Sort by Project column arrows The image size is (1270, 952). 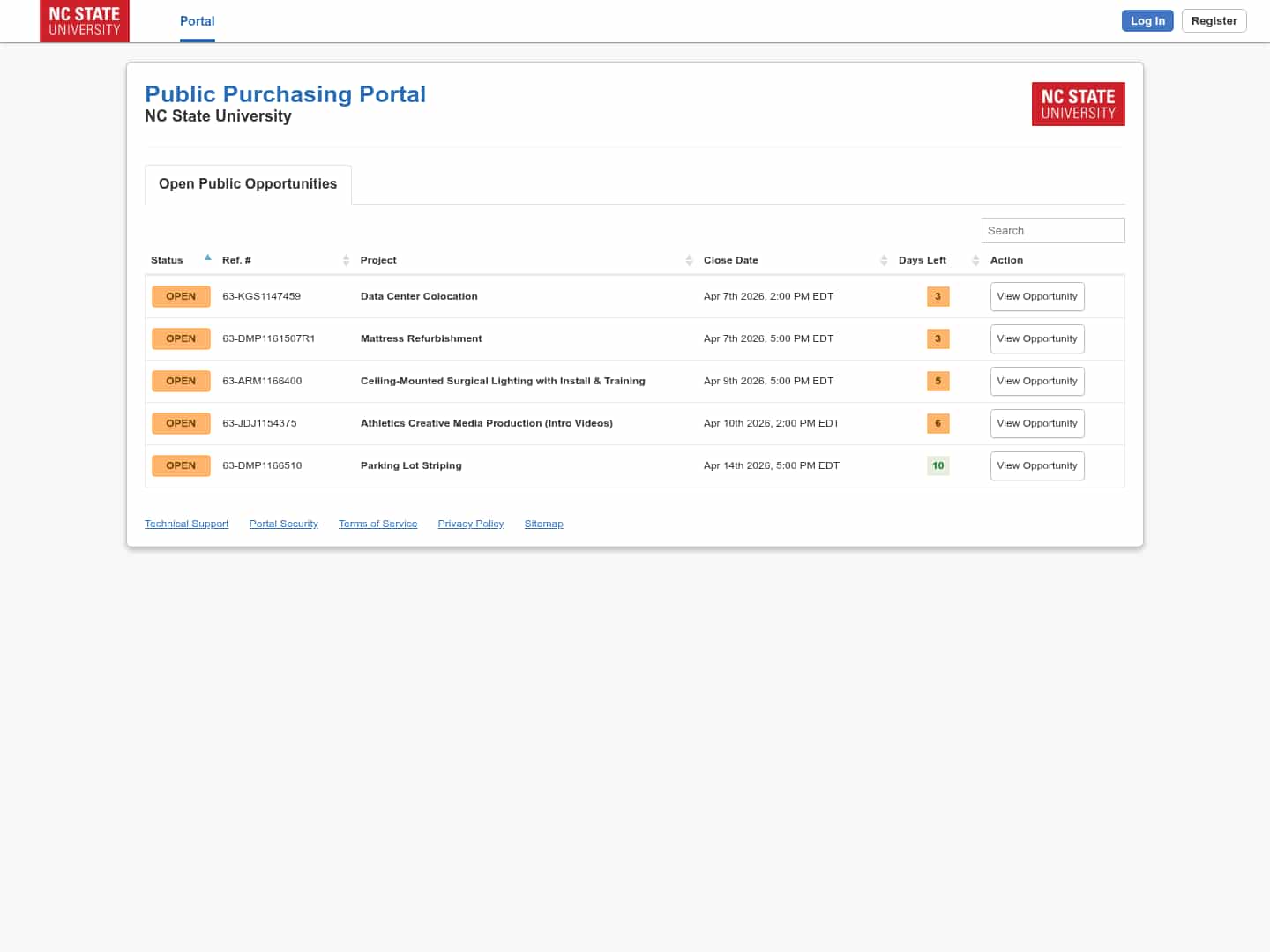pyautogui.click(x=689, y=260)
